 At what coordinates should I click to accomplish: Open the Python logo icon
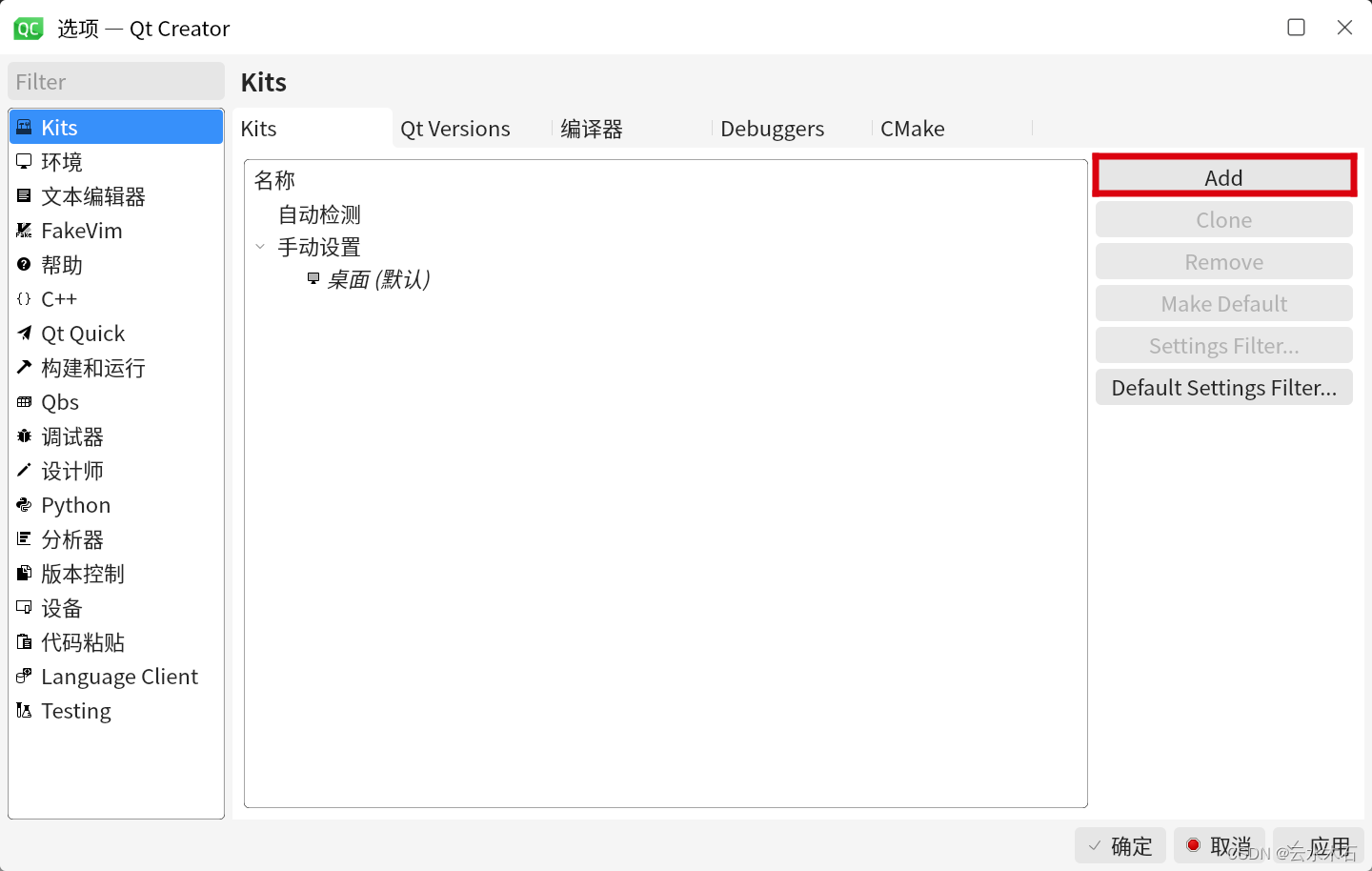25,504
